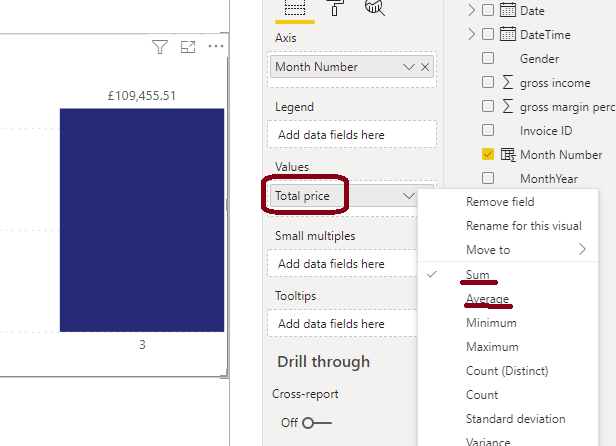Open the Month Number axis dropdown arrow

(x=409, y=67)
